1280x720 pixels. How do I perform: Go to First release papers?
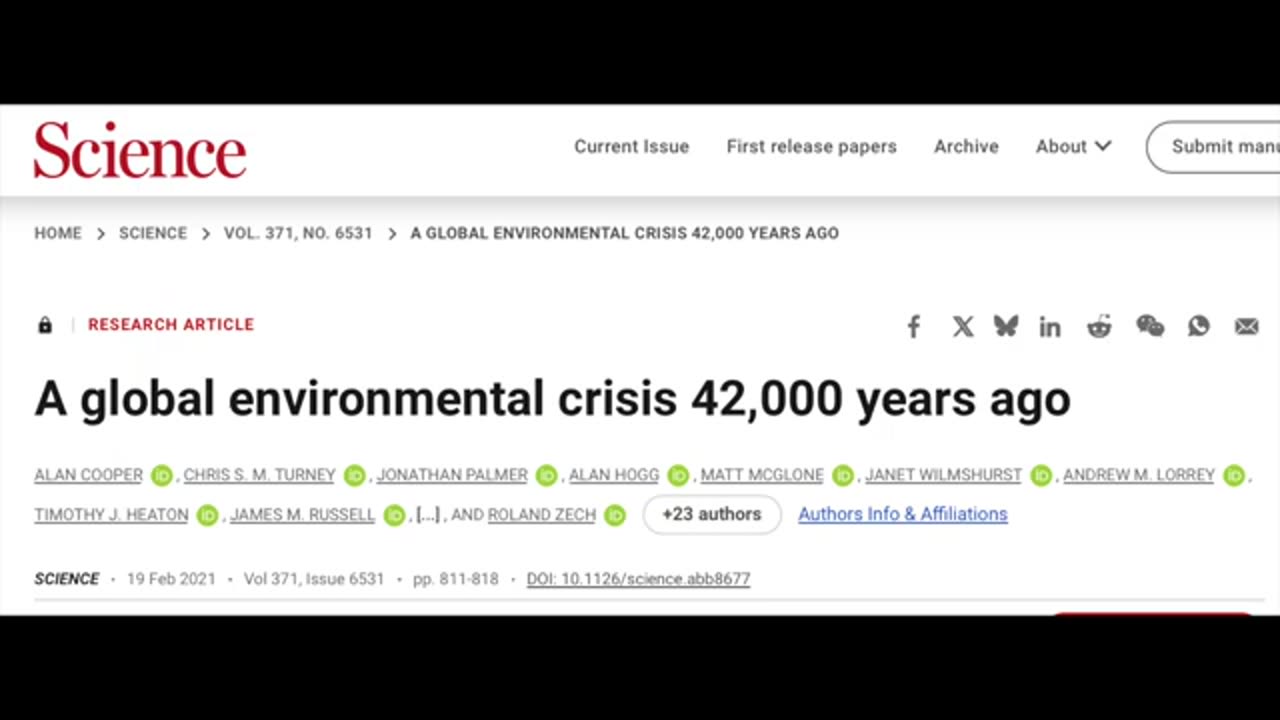point(811,146)
